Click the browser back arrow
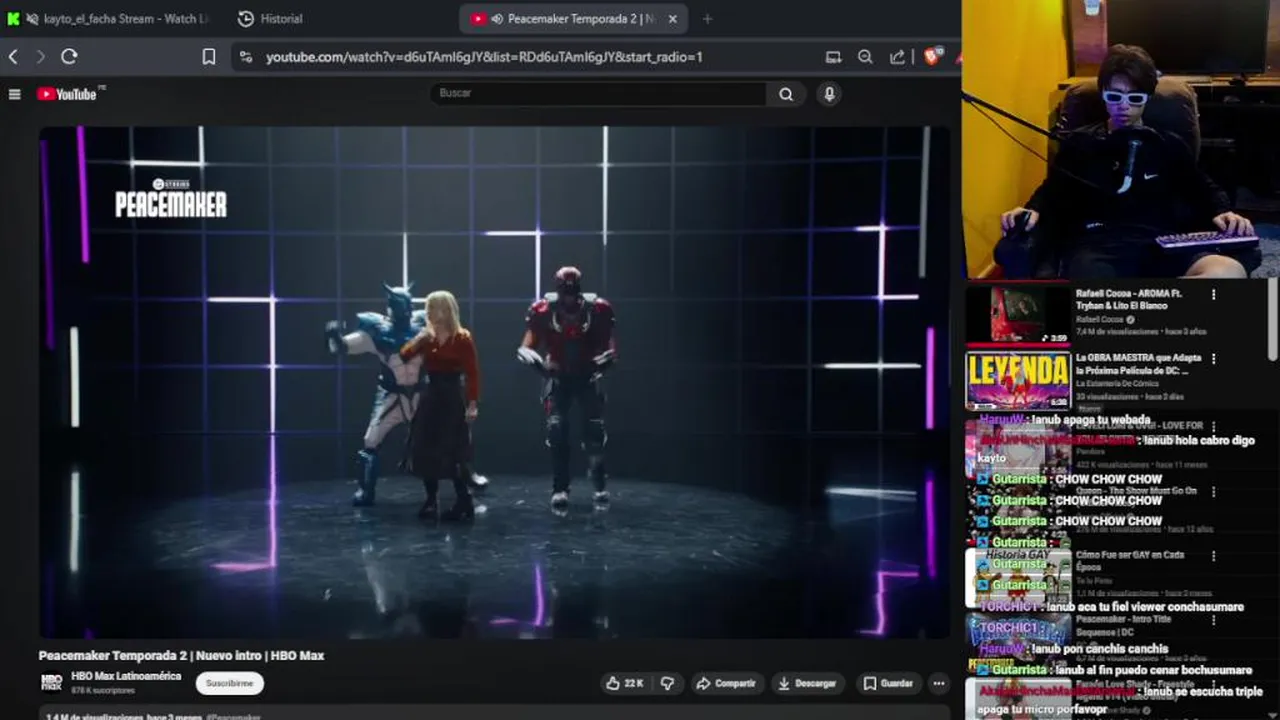Image resolution: width=1280 pixels, height=720 pixels. point(13,57)
